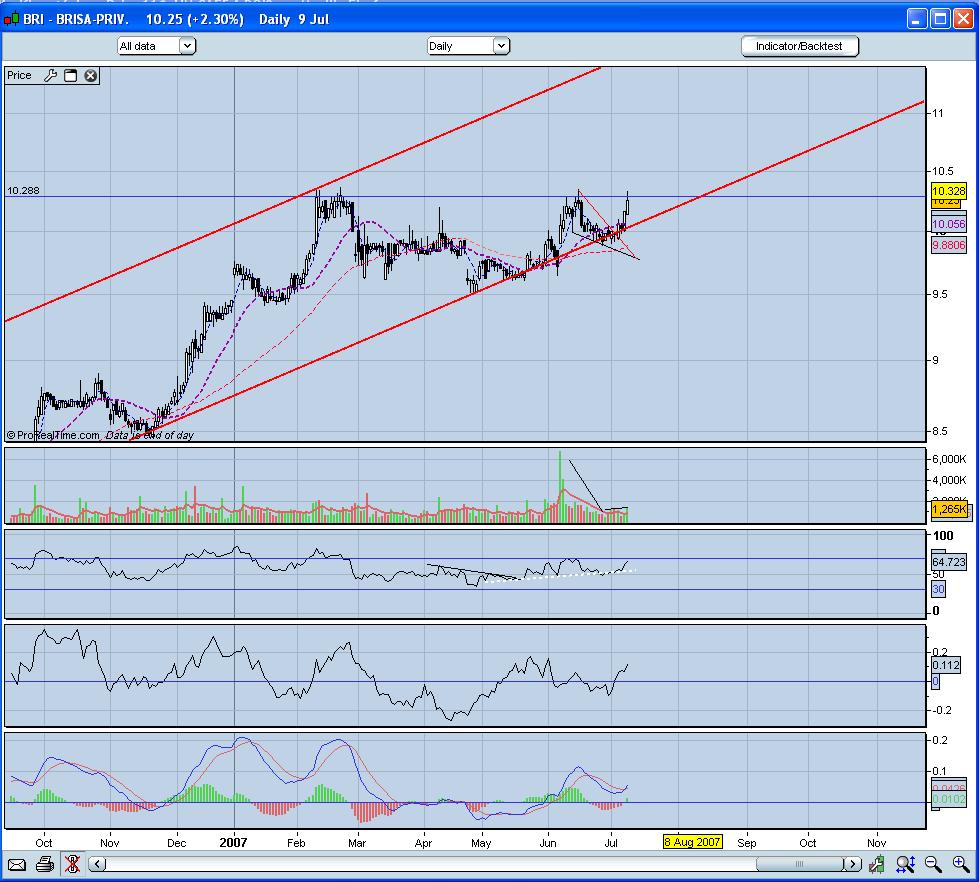
Task: Click the BRI candlestick title bar icon
Action: (11, 19)
